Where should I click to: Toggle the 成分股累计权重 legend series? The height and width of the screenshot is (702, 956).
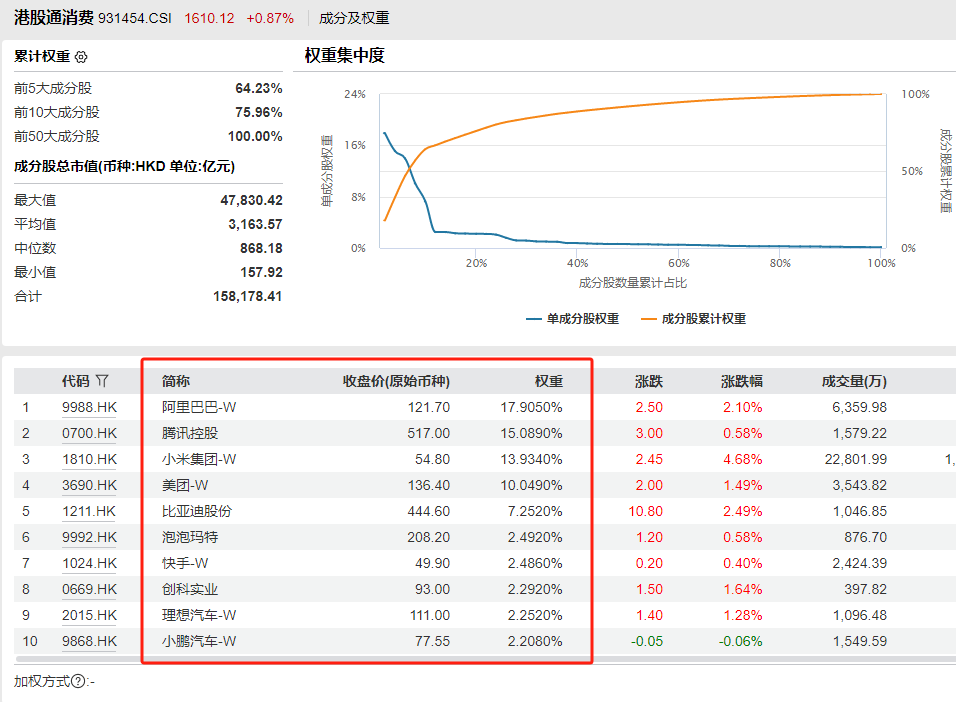coord(693,318)
